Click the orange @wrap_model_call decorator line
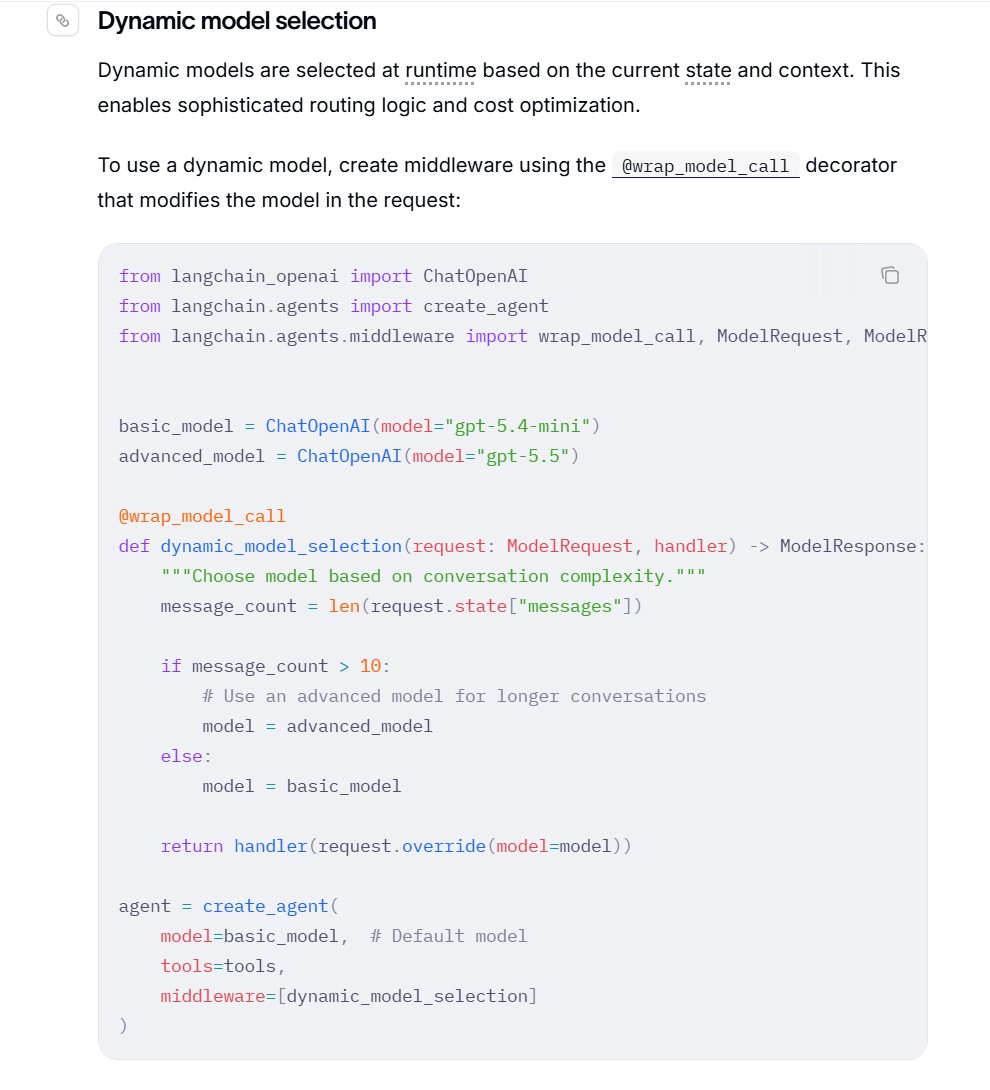The height and width of the screenshot is (1090, 990). 202,516
